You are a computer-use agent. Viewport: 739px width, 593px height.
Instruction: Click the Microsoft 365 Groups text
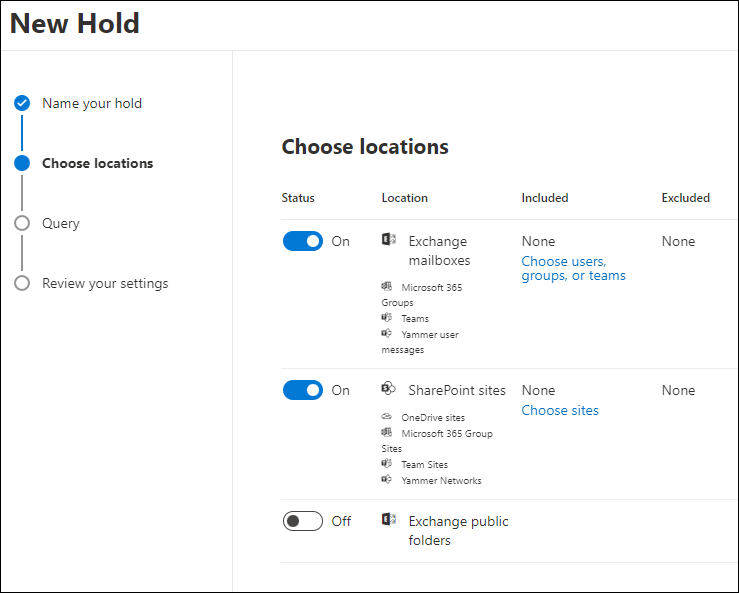click(x=422, y=295)
